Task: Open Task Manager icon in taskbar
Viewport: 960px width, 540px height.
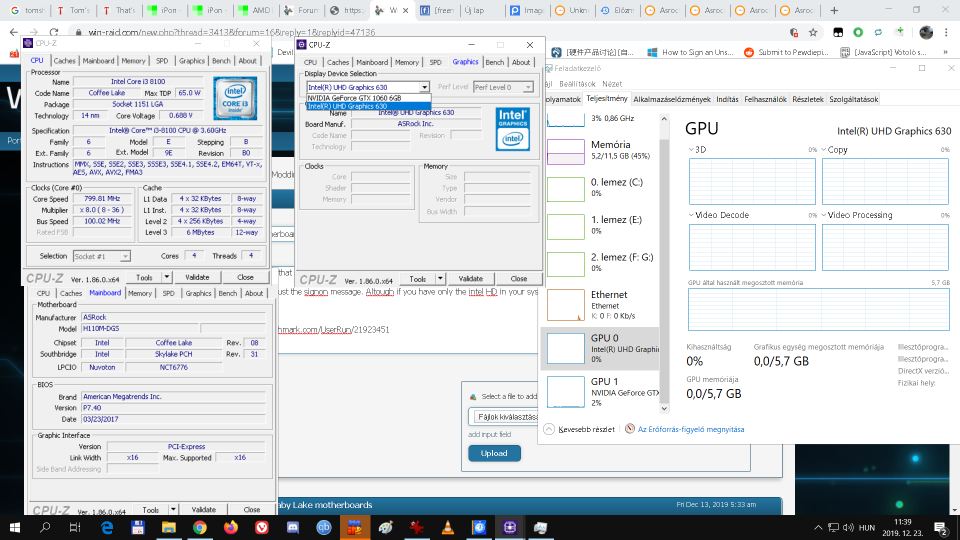Action: 541,527
